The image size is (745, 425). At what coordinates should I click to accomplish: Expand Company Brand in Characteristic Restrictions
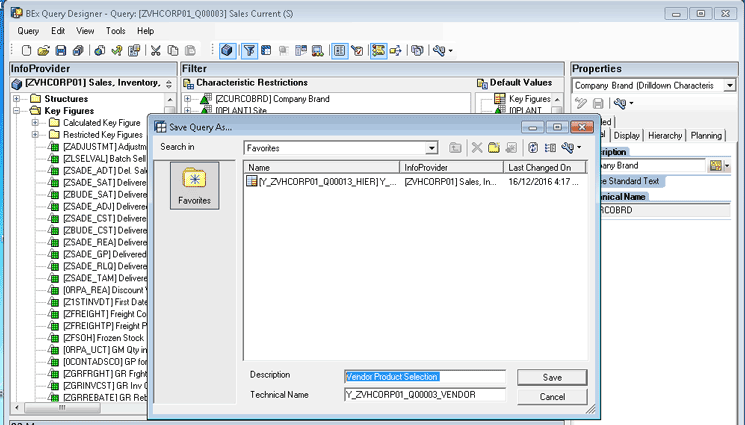[188, 99]
